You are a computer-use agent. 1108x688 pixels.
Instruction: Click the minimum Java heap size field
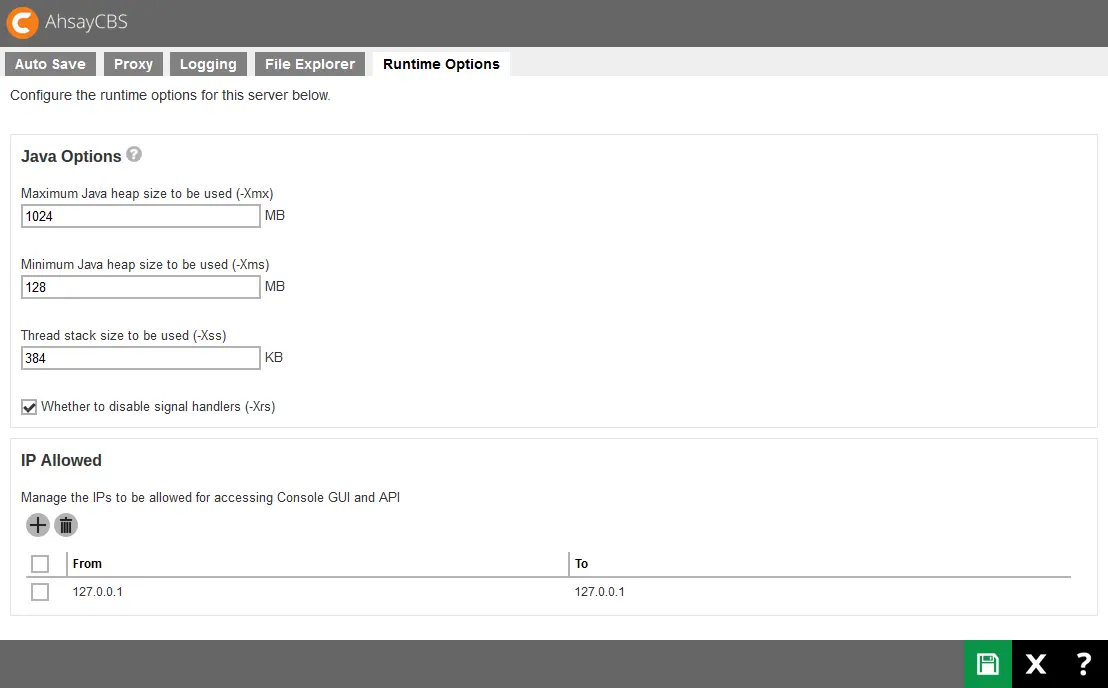140,287
